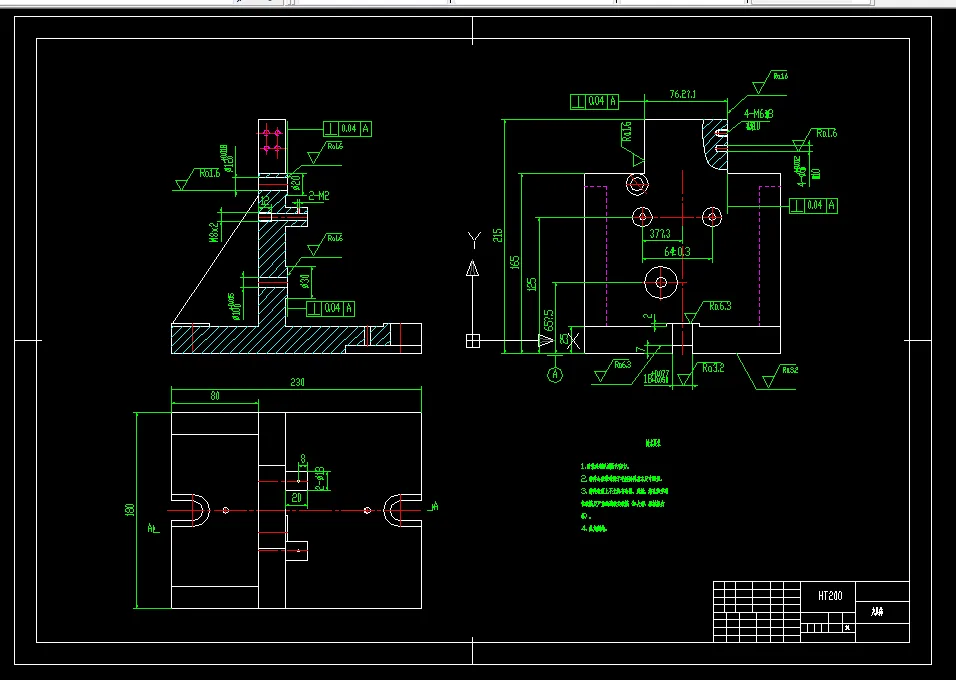Image resolution: width=956 pixels, height=680 pixels.
Task: Pick the 37 toleranced dimension below holes
Action: pyautogui.click(x=660, y=234)
